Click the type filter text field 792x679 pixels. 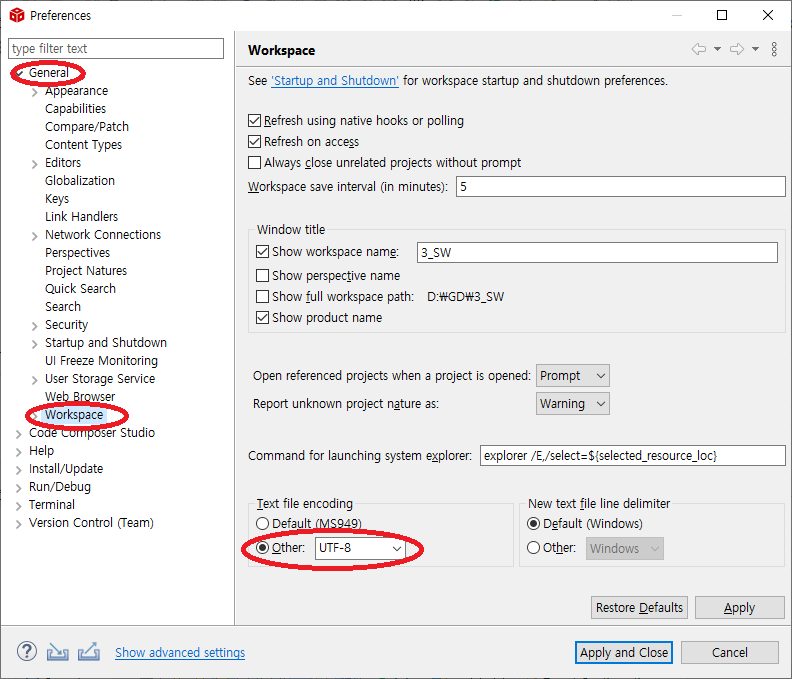(x=116, y=48)
